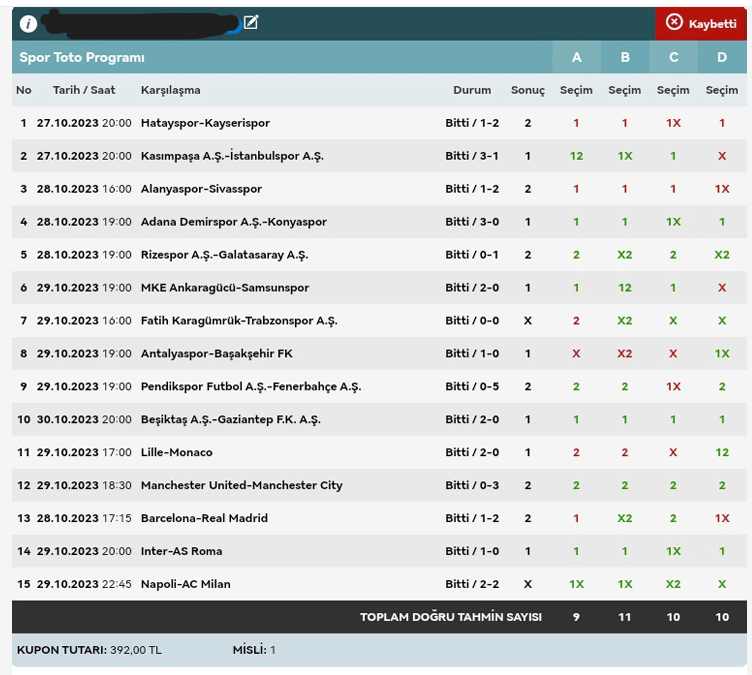Click the Karşılaşma column header

171,90
